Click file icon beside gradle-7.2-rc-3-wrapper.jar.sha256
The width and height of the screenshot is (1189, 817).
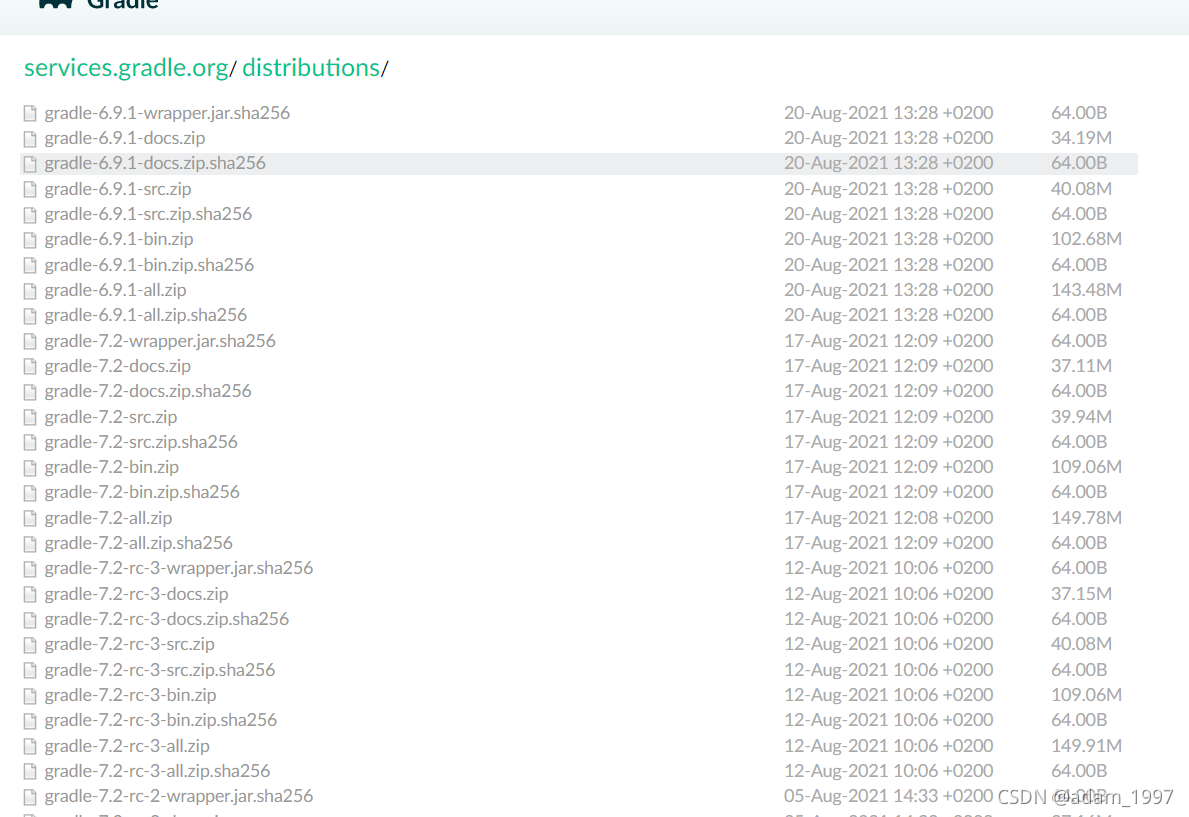[30, 569]
